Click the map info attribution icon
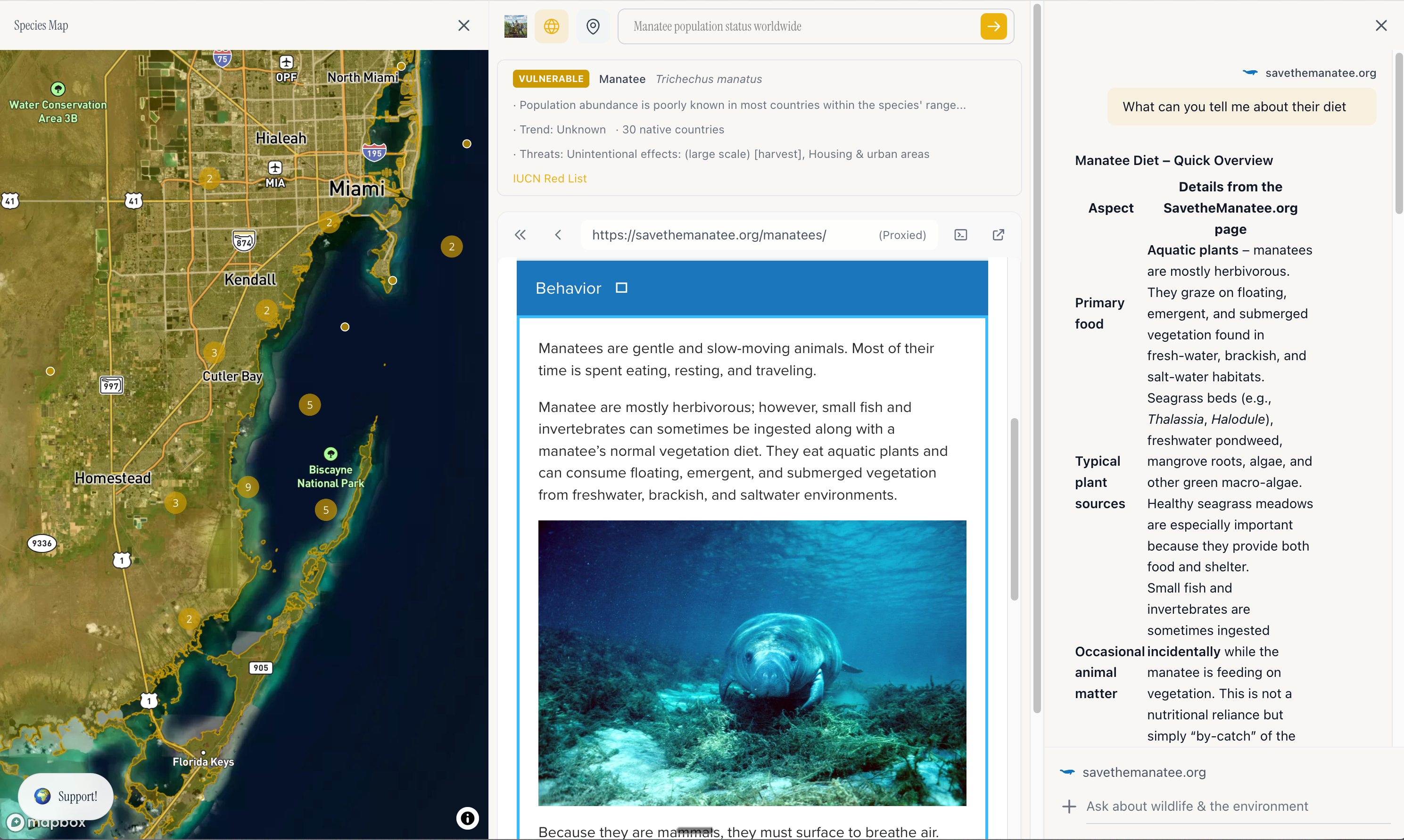1404x840 pixels. (467, 818)
